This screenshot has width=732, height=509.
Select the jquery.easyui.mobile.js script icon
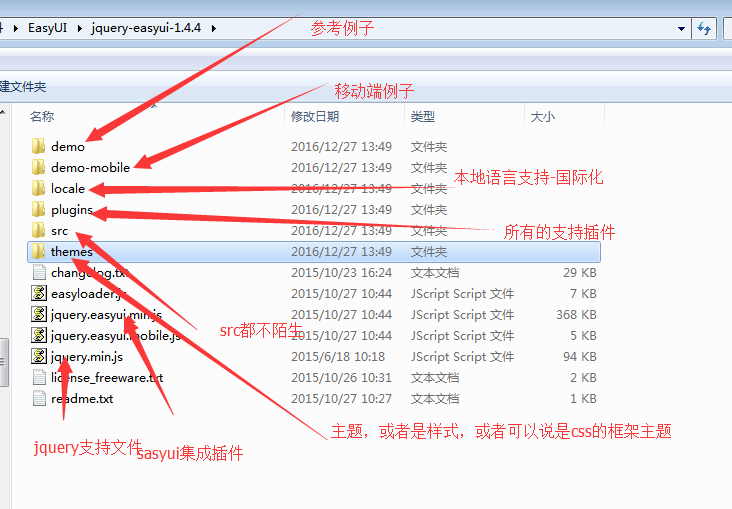pyautogui.click(x=39, y=335)
